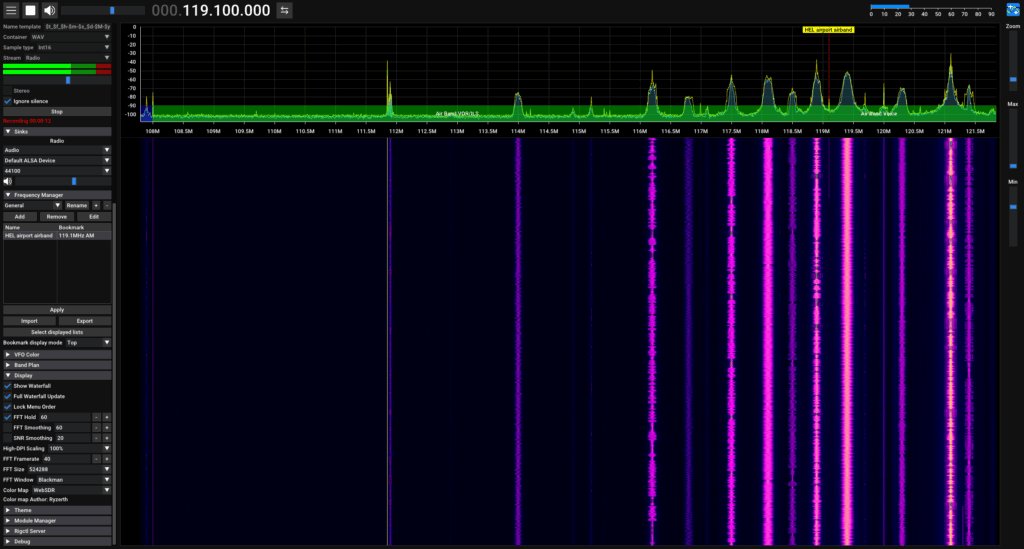This screenshot has height=549, width=1024.
Task: Disable the FFT Hold checkbox
Action: pyautogui.click(x=8, y=418)
